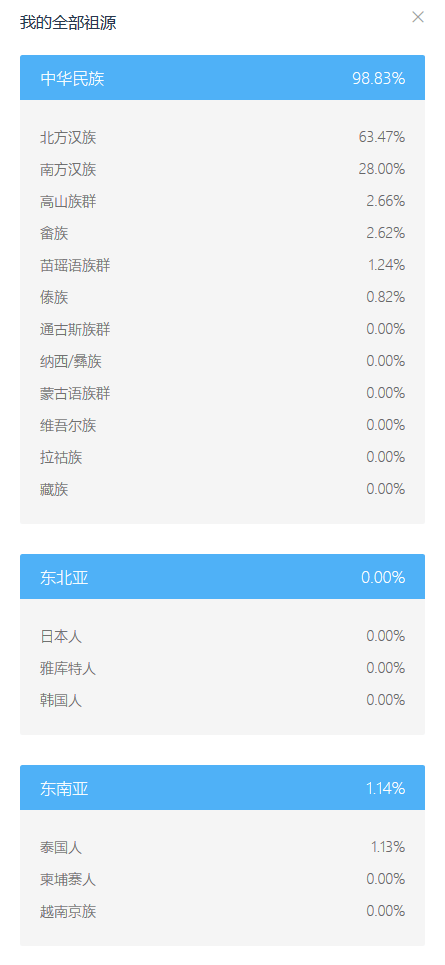Select the 雅库特人 entry

(222, 668)
